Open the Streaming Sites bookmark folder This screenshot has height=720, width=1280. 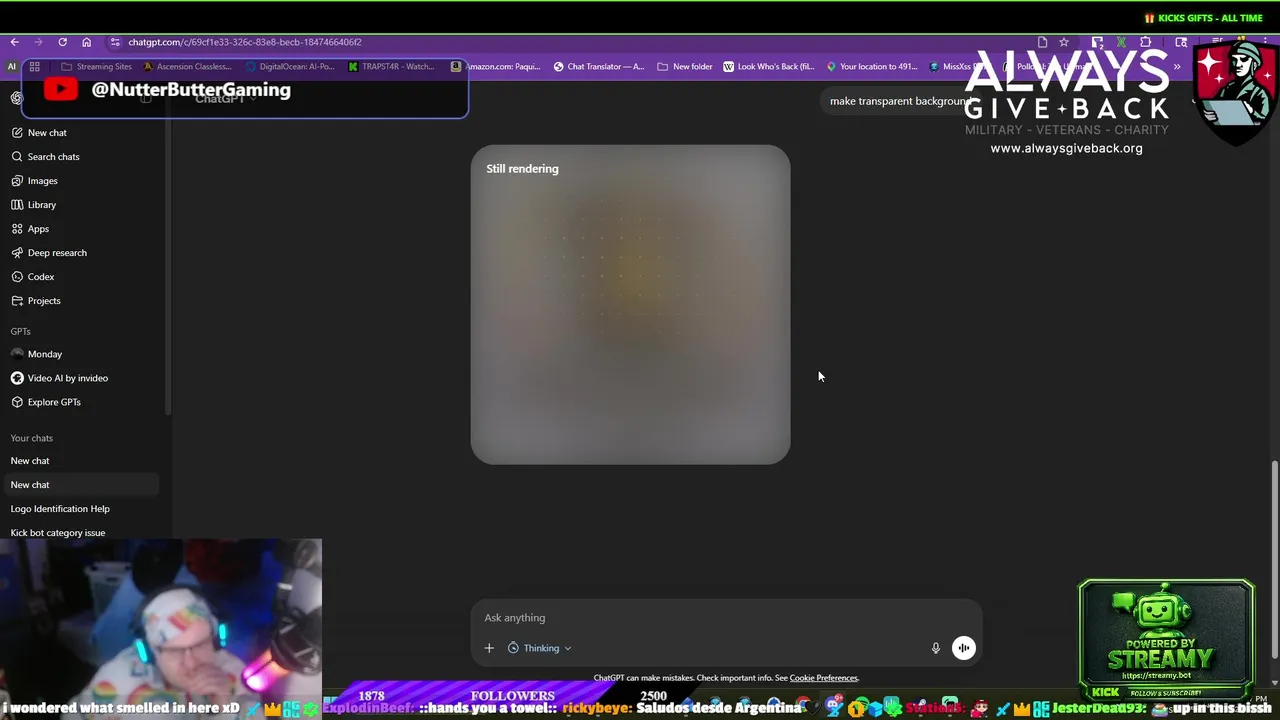coord(97,67)
